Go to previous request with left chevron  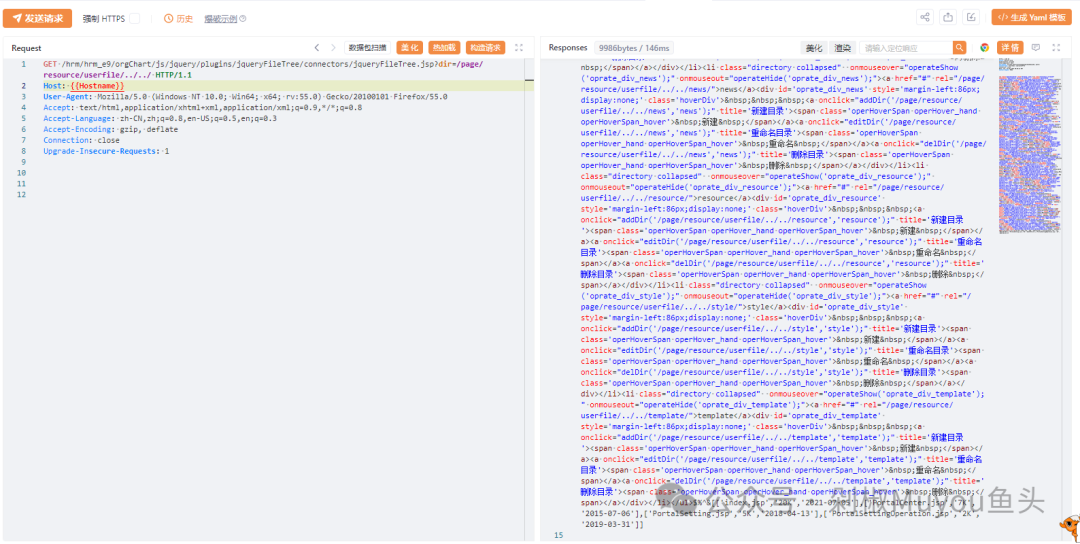(x=317, y=47)
